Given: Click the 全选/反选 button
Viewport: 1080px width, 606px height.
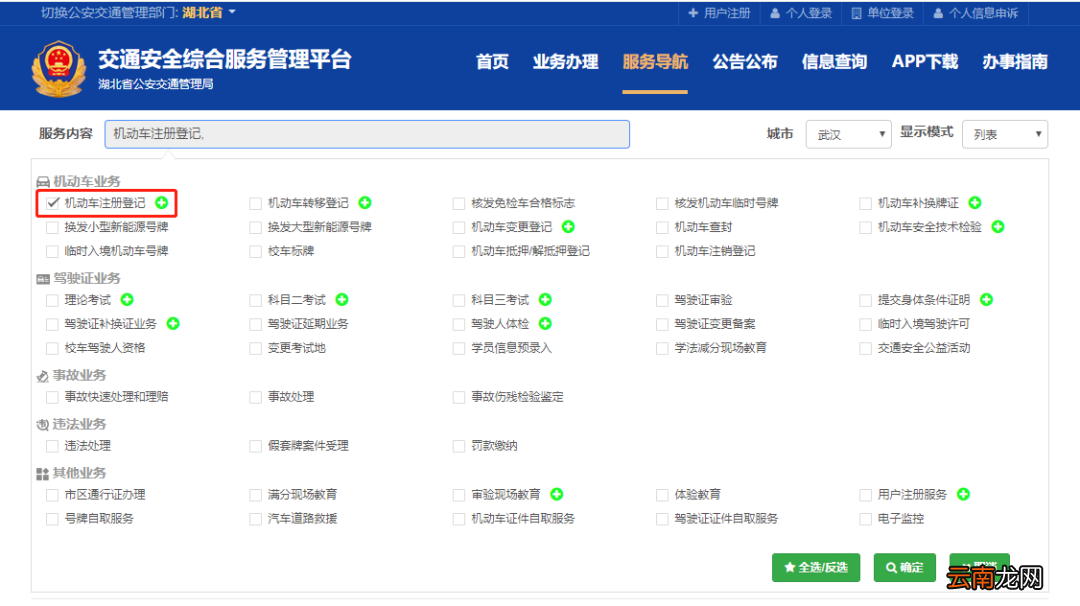Looking at the screenshot, I should 815,567.
